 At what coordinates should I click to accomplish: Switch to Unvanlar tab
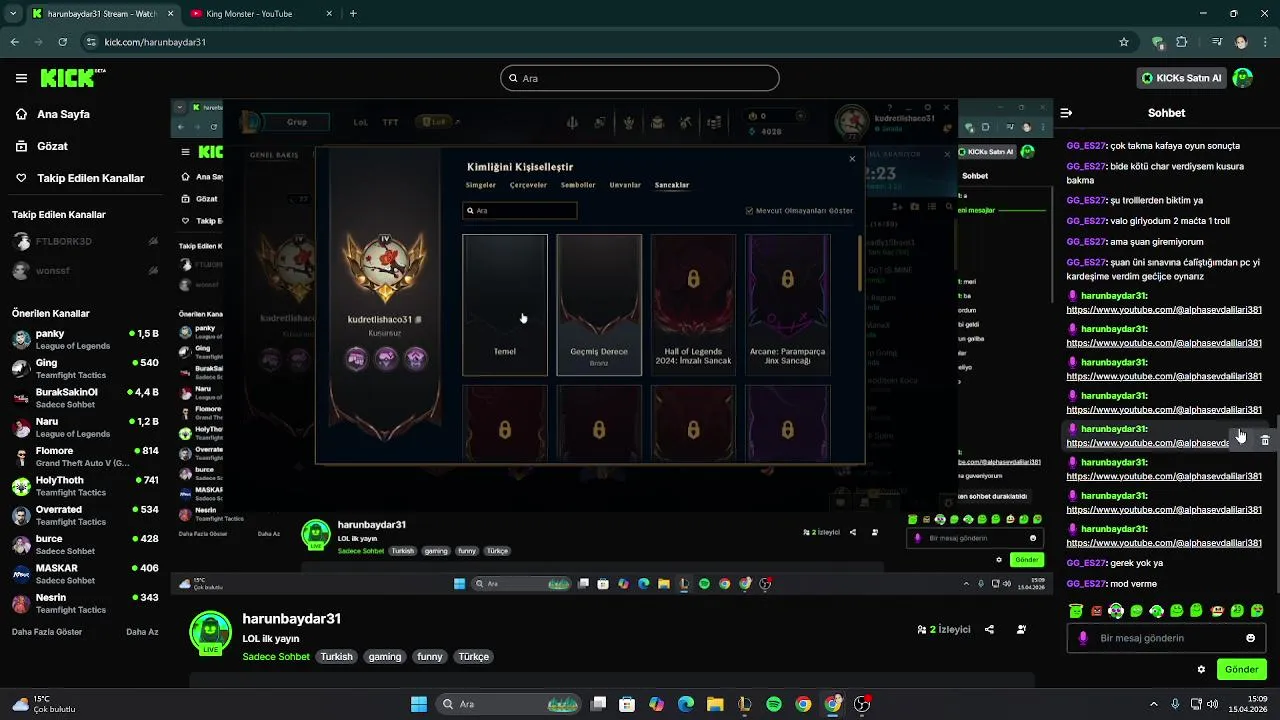tap(626, 185)
